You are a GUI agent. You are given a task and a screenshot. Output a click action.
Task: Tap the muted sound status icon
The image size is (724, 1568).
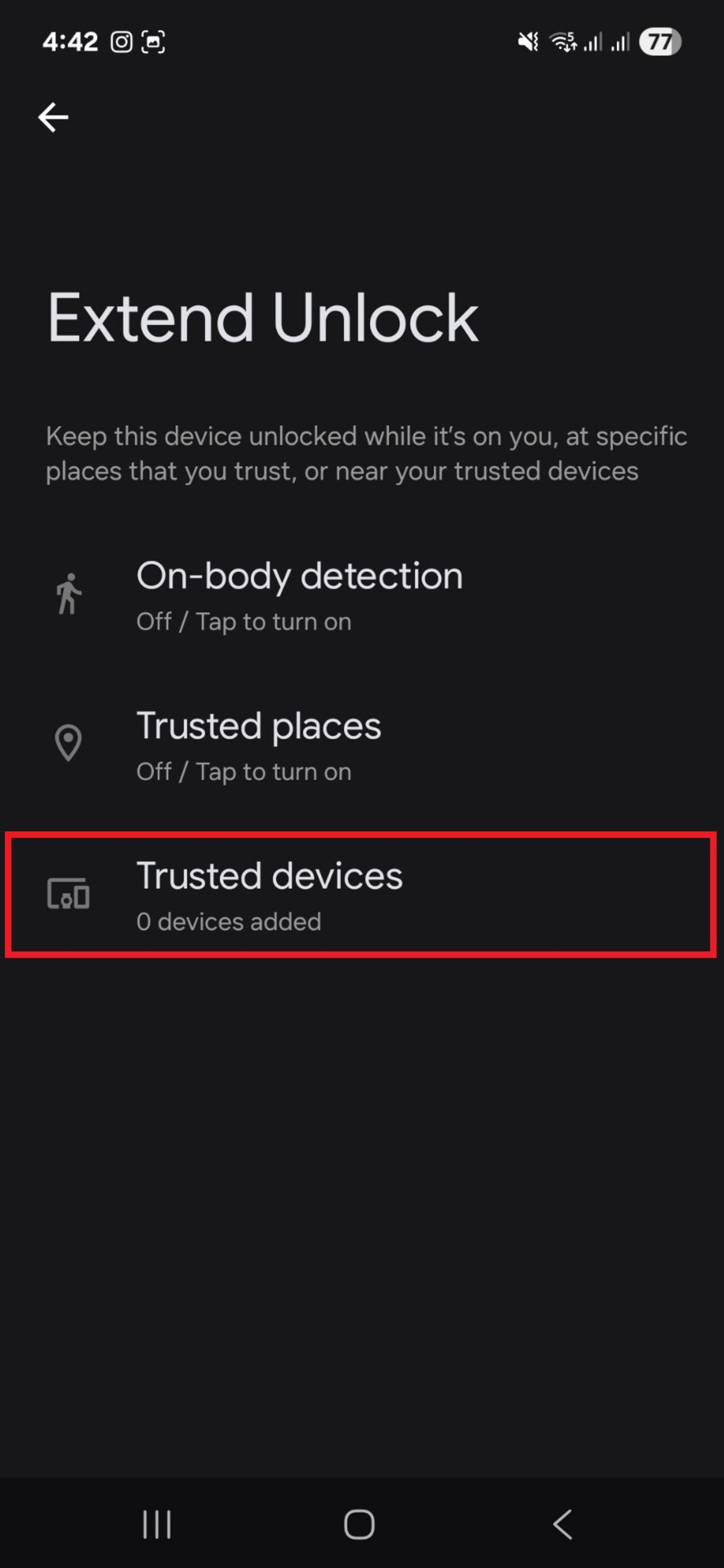click(x=528, y=42)
